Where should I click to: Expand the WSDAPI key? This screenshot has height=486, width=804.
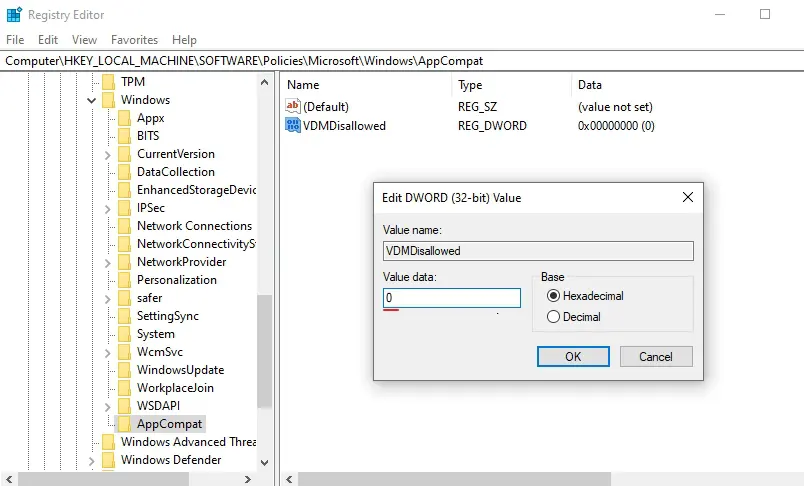(x=108, y=407)
